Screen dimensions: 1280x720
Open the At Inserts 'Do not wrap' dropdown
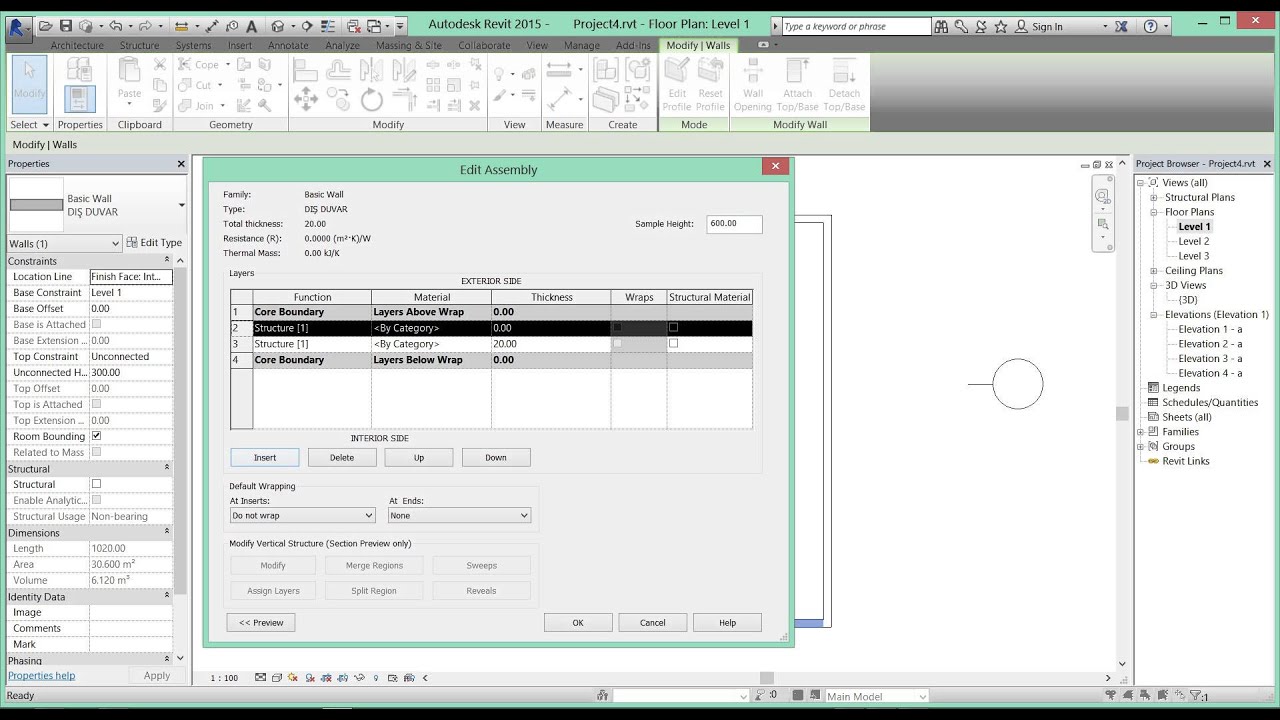pos(302,515)
